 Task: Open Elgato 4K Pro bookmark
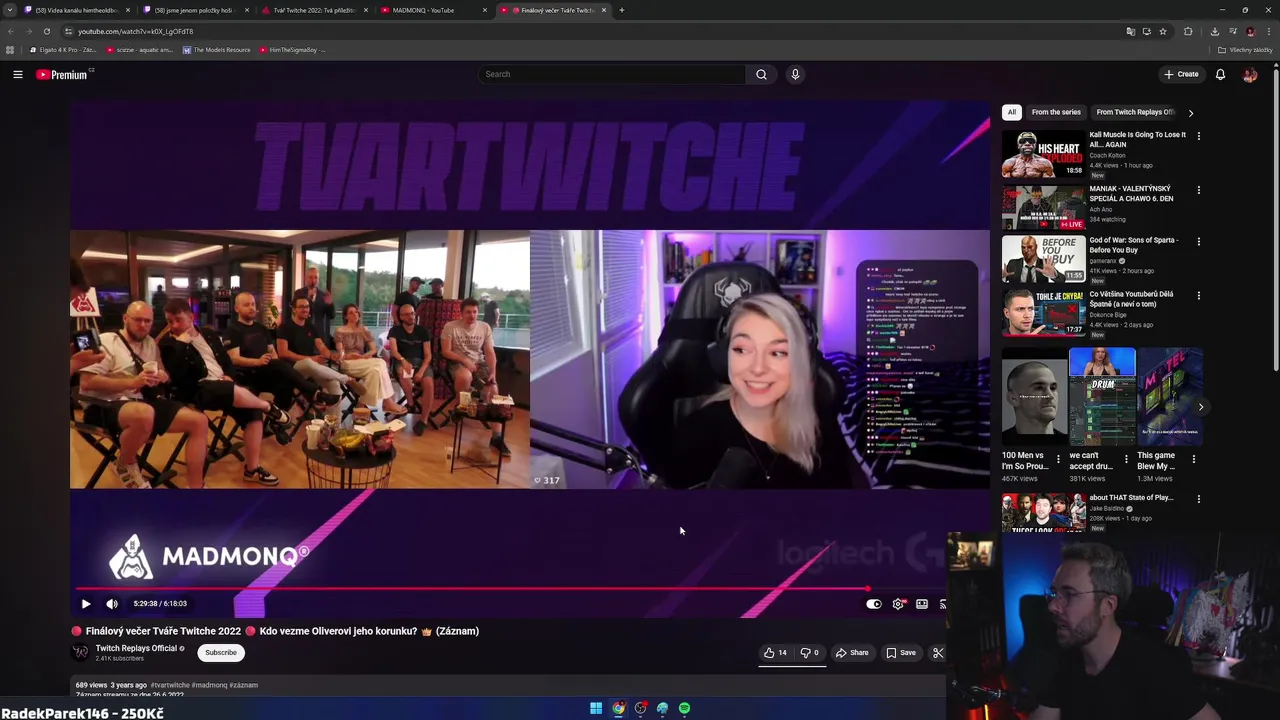64,50
